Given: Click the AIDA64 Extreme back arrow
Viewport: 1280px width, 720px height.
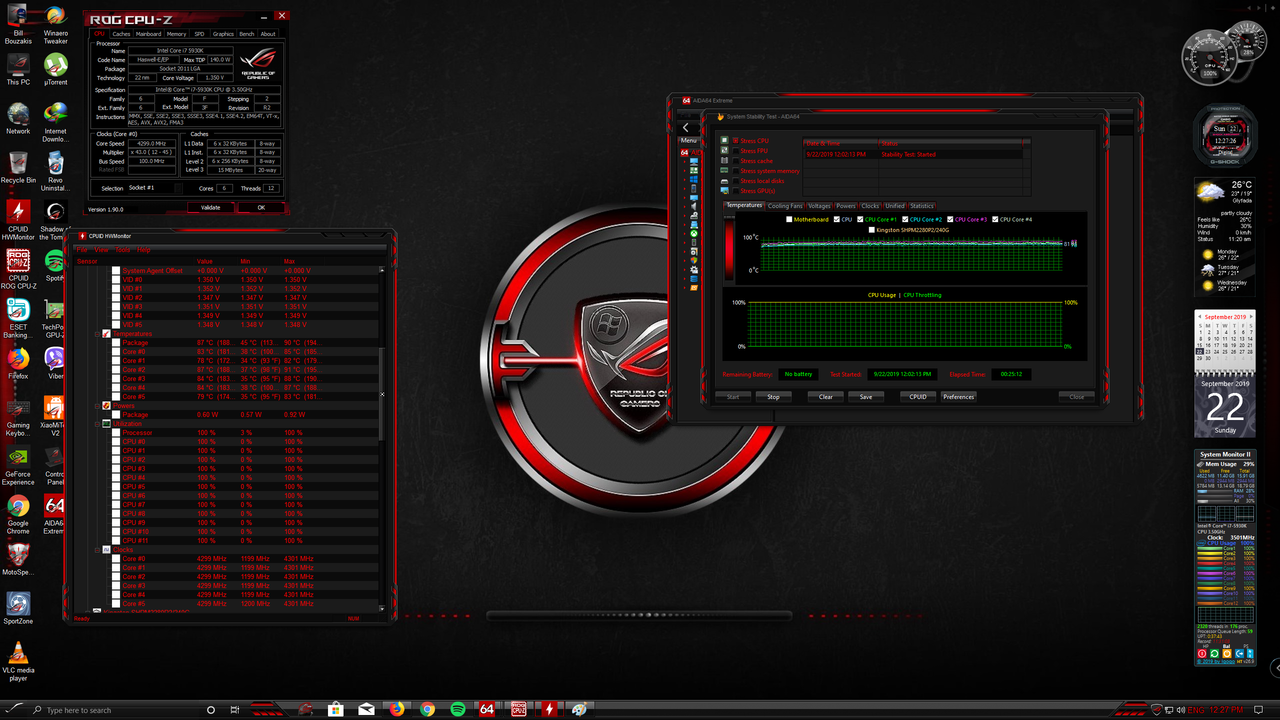Looking at the screenshot, I should coord(686,128).
